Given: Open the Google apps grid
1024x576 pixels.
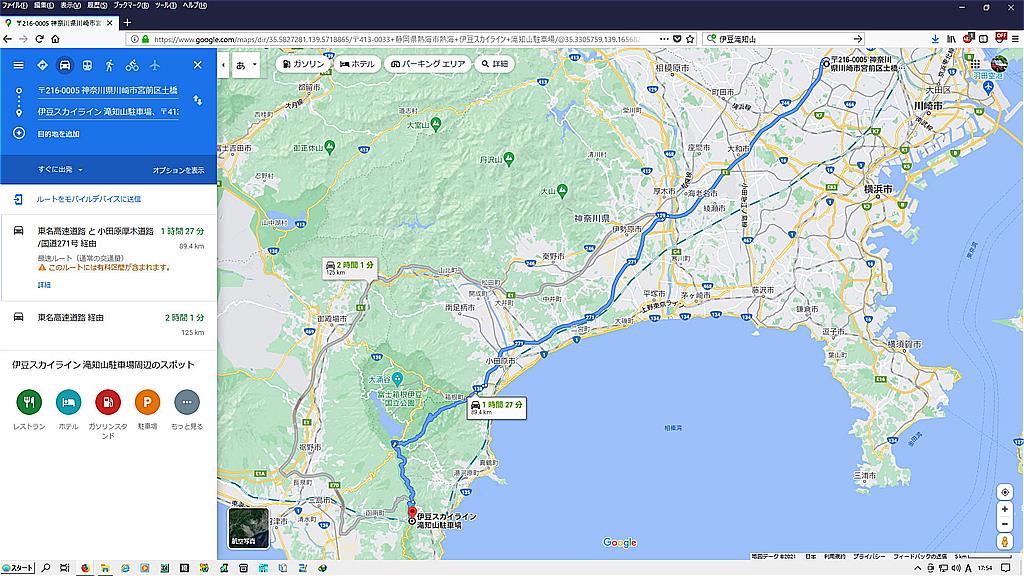Looking at the screenshot, I should click(x=975, y=64).
